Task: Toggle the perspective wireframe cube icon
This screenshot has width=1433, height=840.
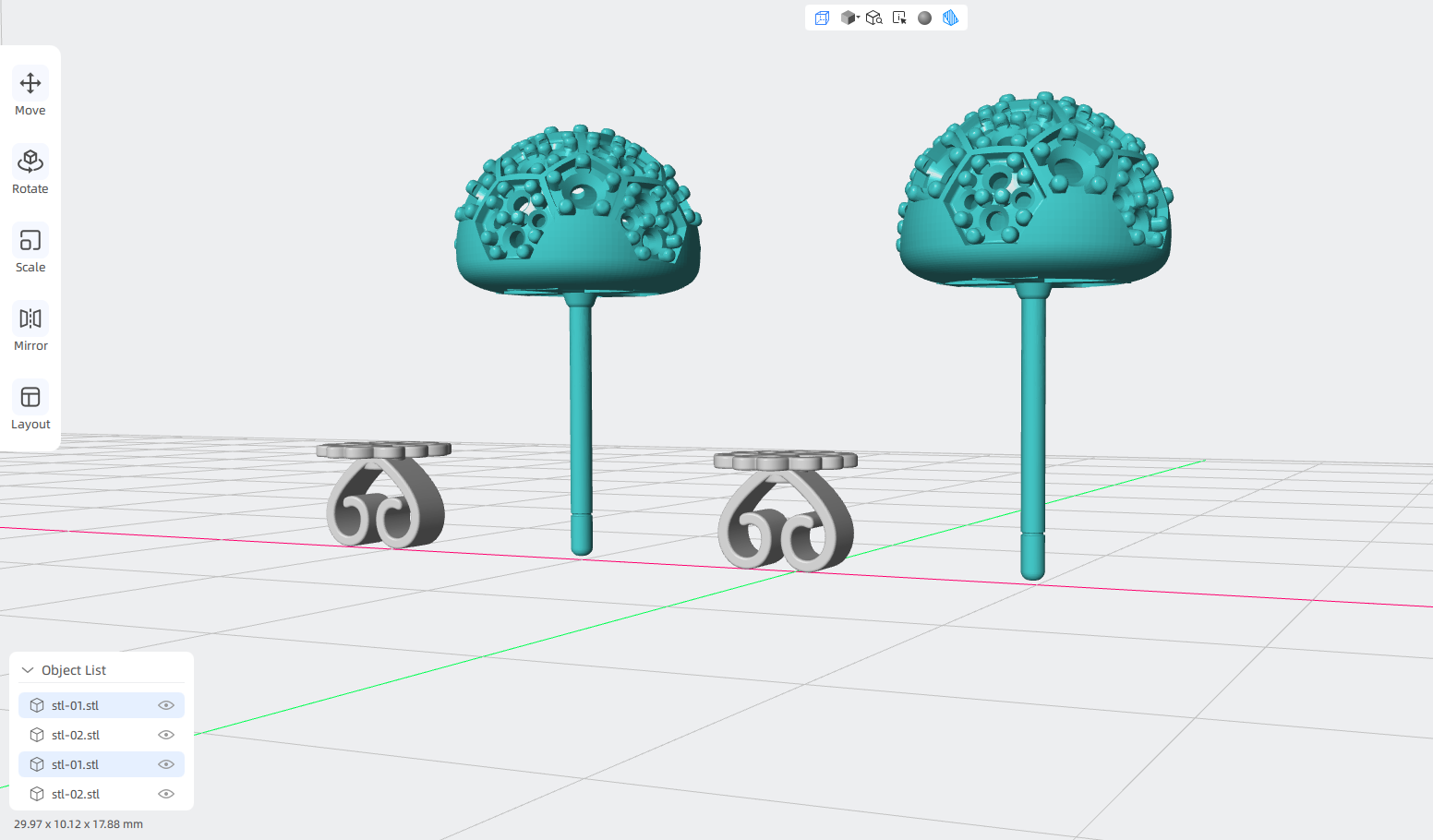Action: click(822, 18)
